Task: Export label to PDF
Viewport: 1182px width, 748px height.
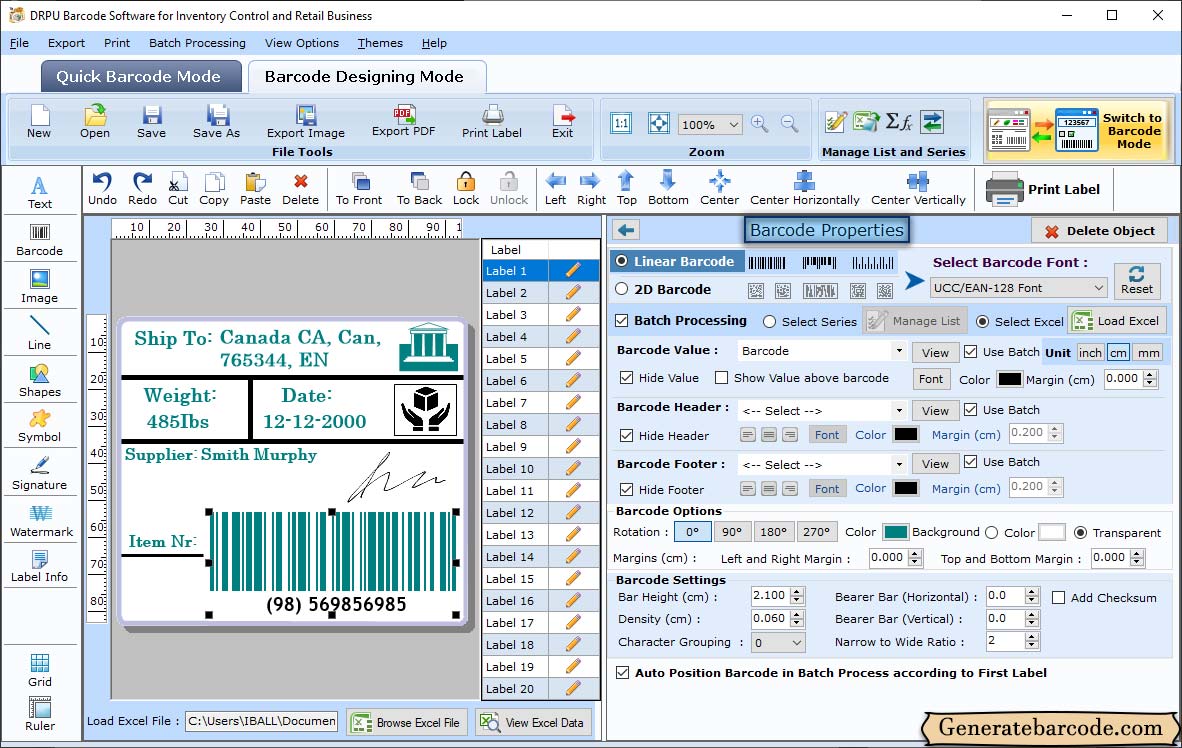Action: tap(403, 121)
